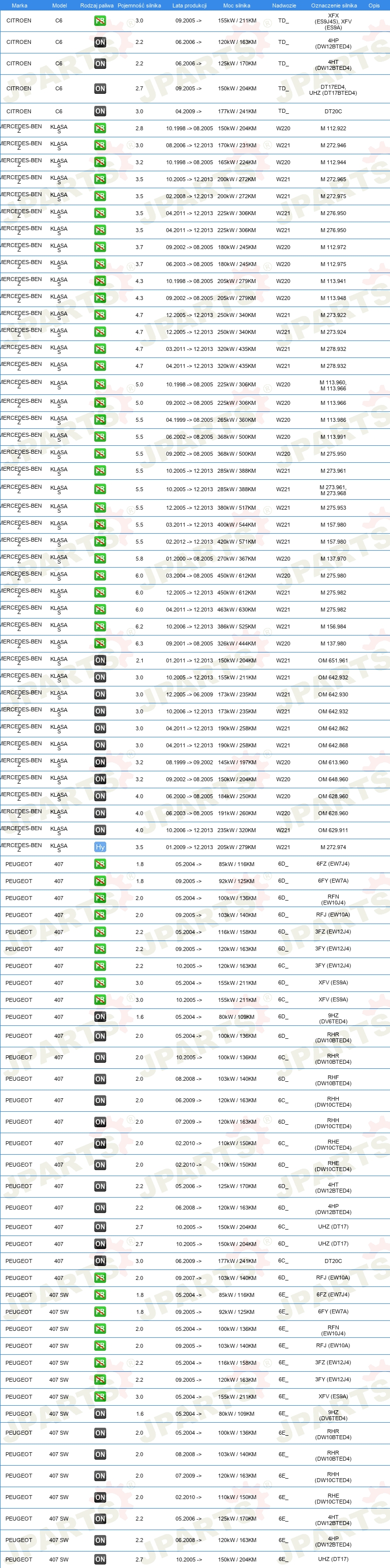The image size is (390, 1568).
Task: Click the power value 420kW / 571KM
Action: [237, 542]
